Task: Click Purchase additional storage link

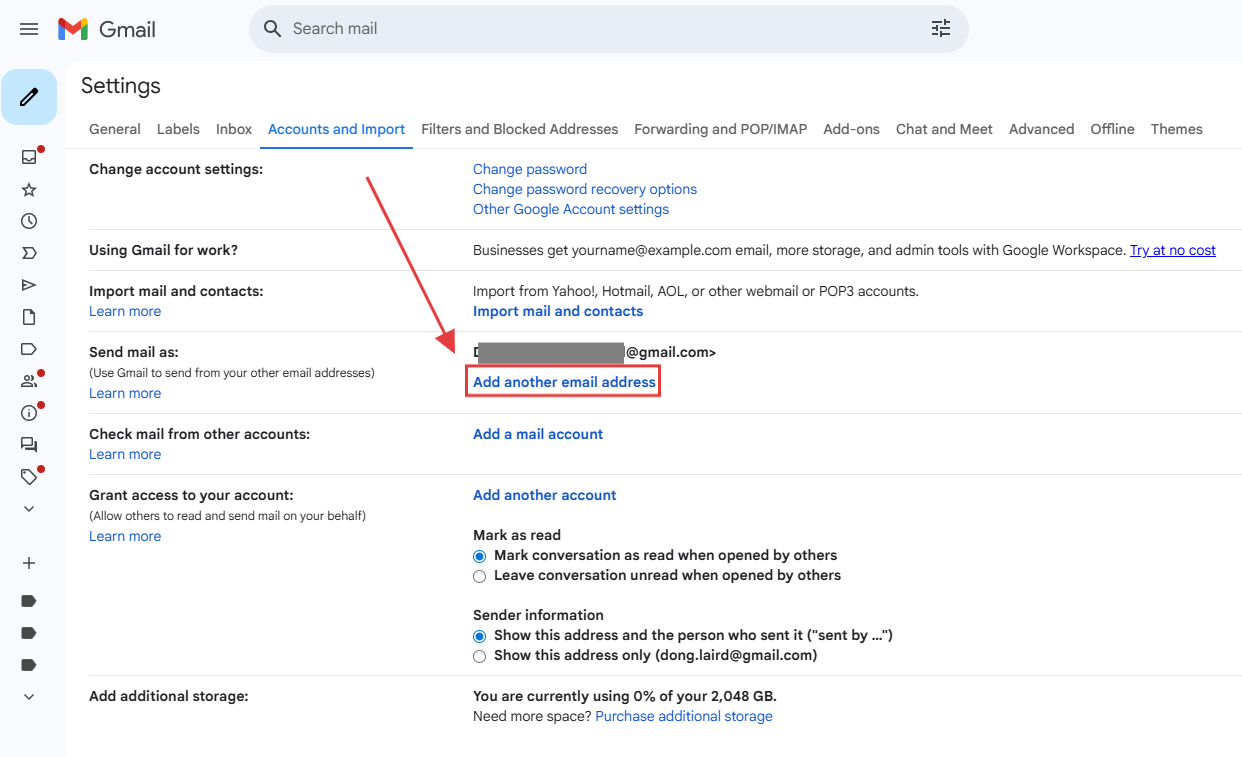Action: point(683,716)
